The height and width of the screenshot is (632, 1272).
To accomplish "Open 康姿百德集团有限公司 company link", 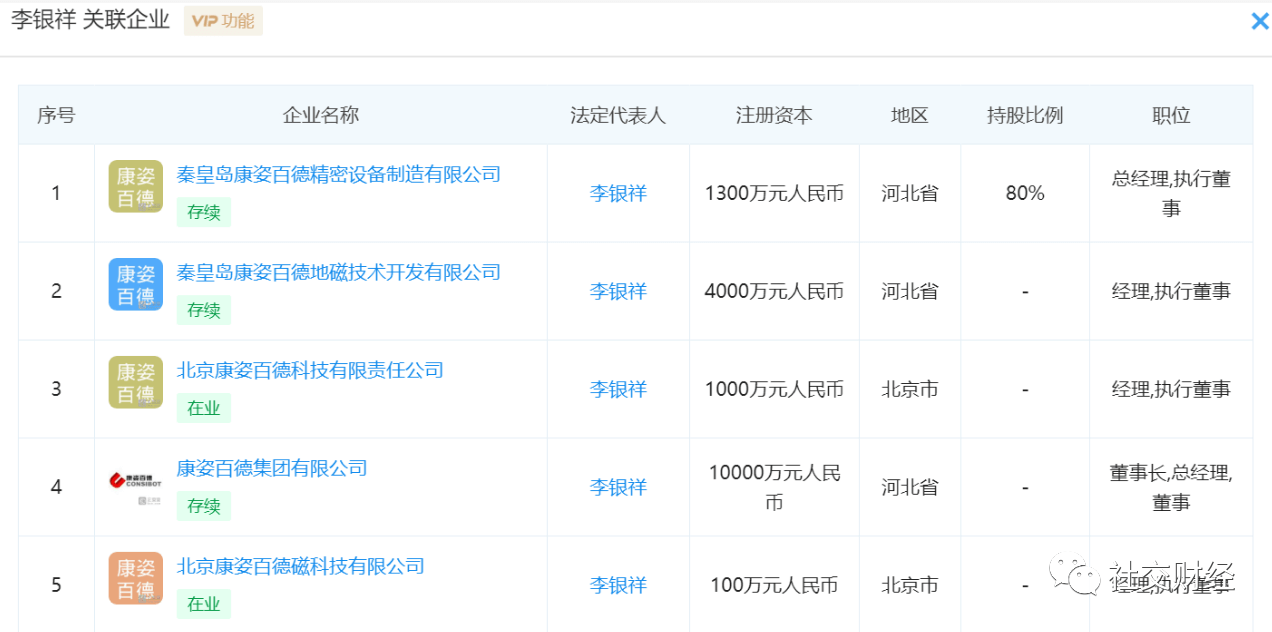I will click(272, 469).
